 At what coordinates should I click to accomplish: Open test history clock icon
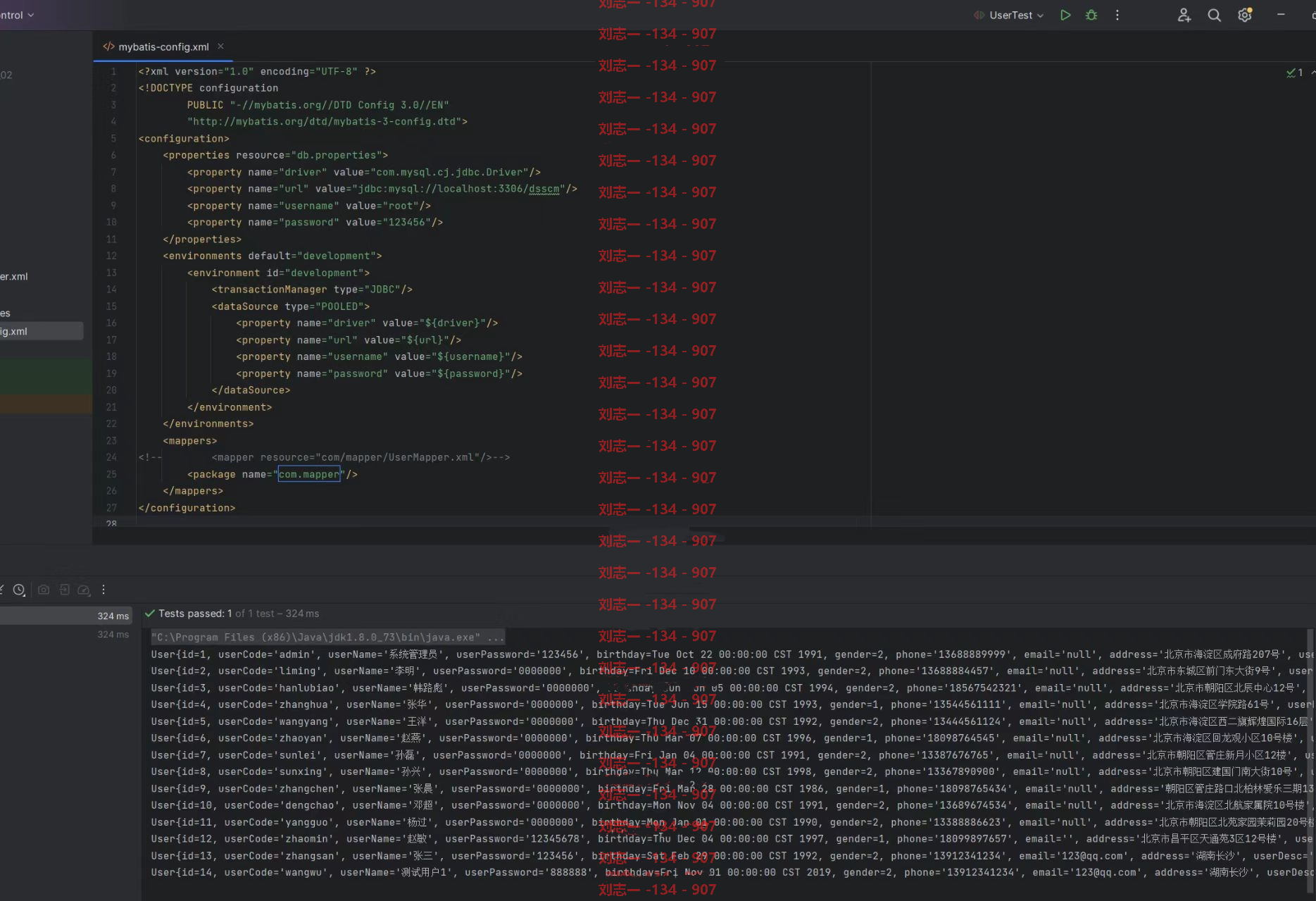19,590
